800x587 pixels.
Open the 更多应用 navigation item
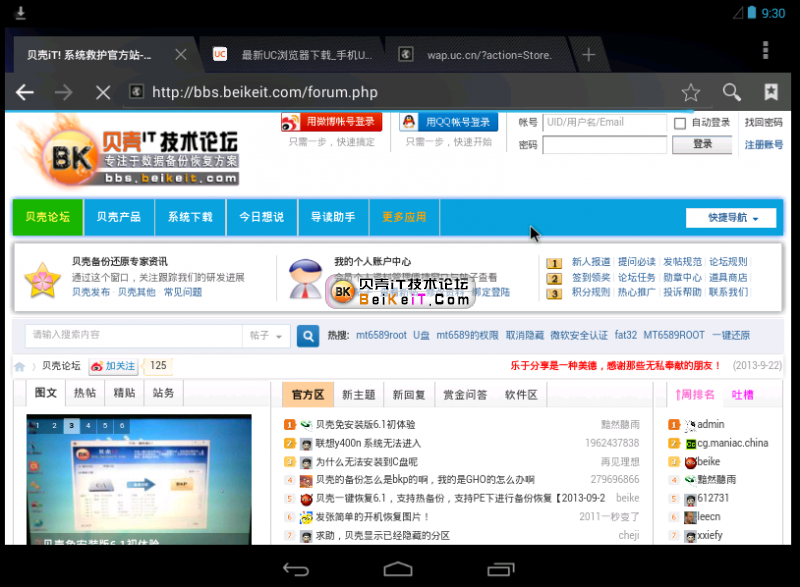coord(404,217)
